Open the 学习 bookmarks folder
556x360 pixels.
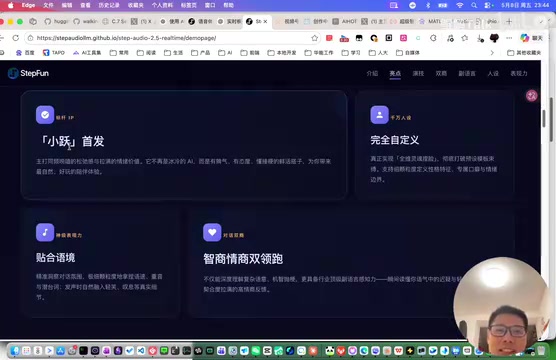351,52
